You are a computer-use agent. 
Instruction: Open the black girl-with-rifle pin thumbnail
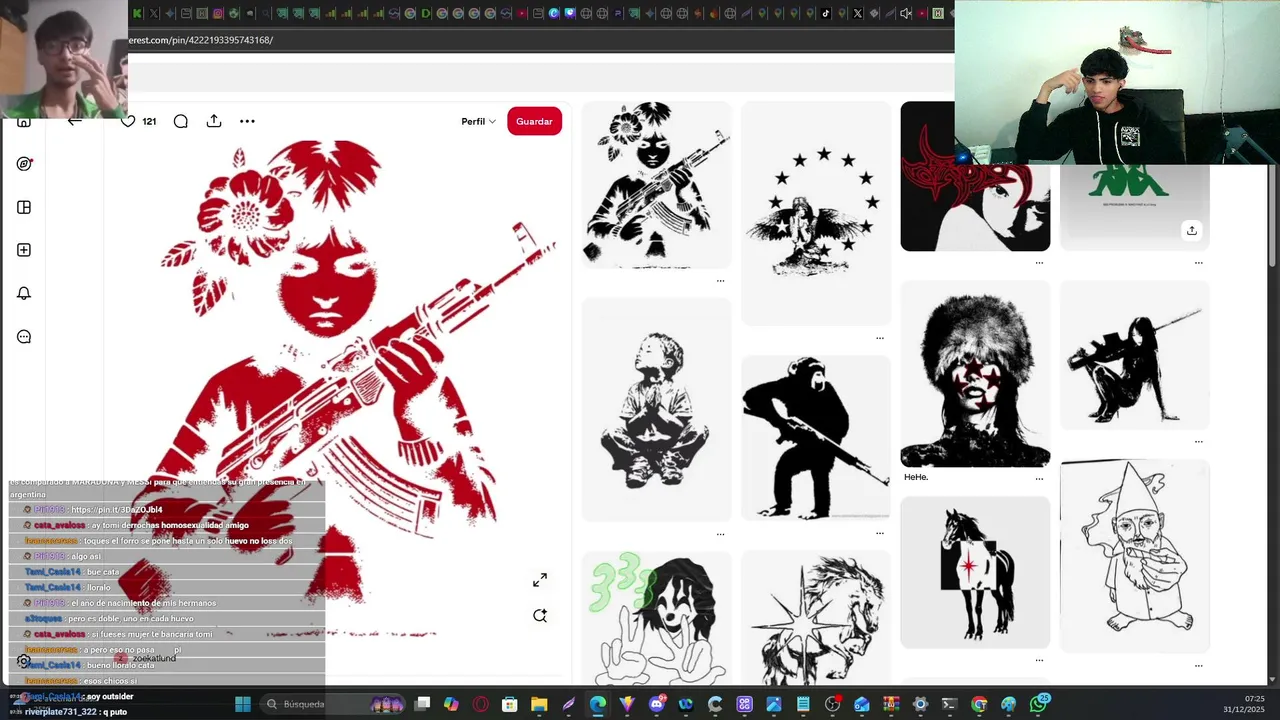[x=656, y=185]
